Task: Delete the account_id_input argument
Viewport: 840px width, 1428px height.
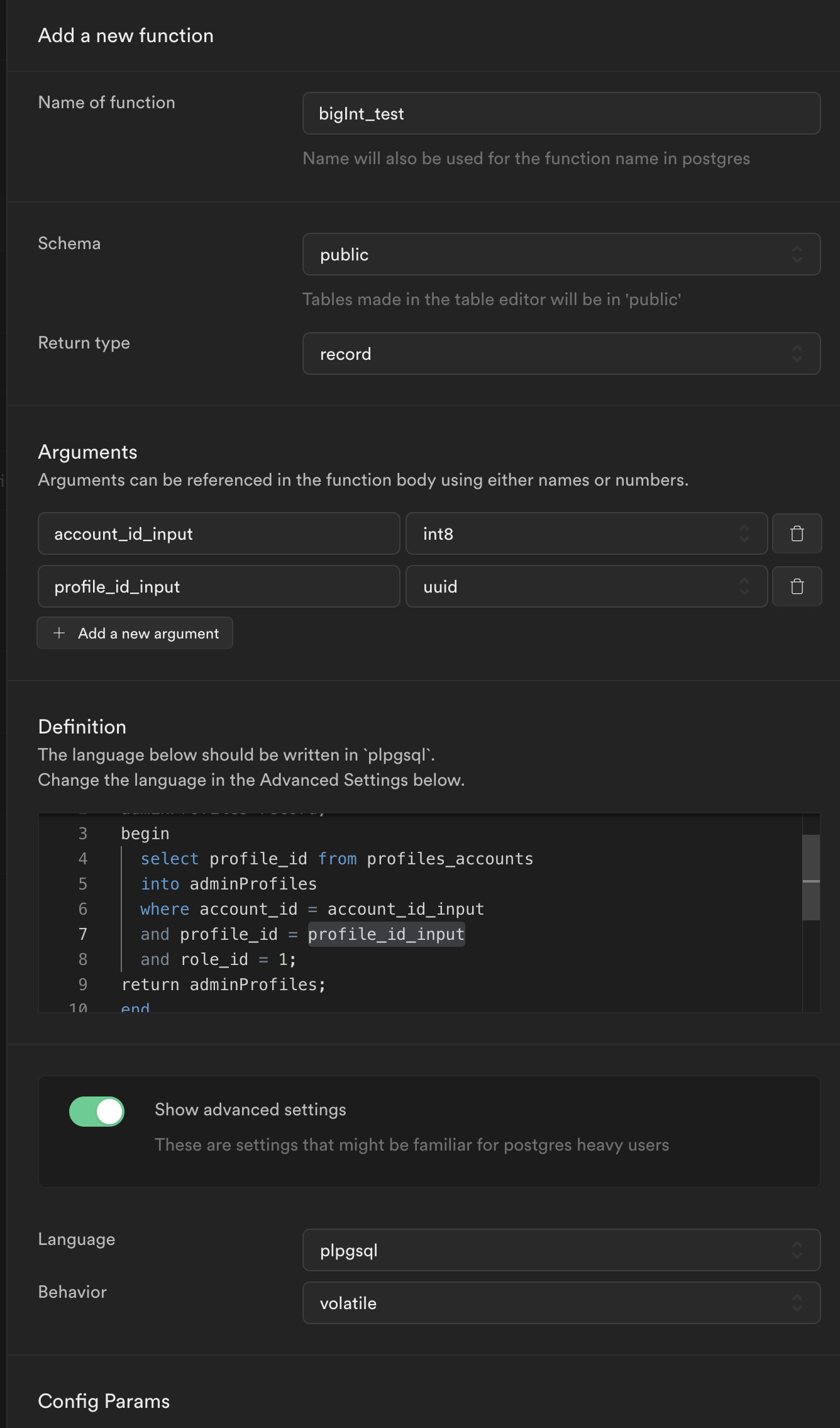Action: click(x=797, y=533)
